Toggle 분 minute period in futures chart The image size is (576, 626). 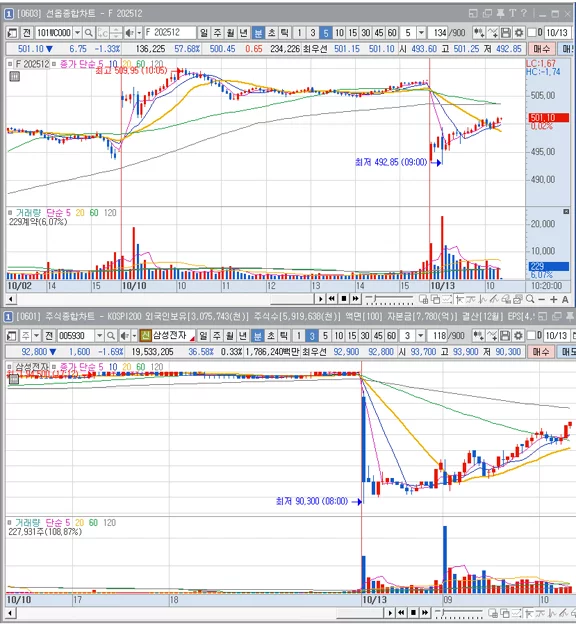pyautogui.click(x=258, y=33)
